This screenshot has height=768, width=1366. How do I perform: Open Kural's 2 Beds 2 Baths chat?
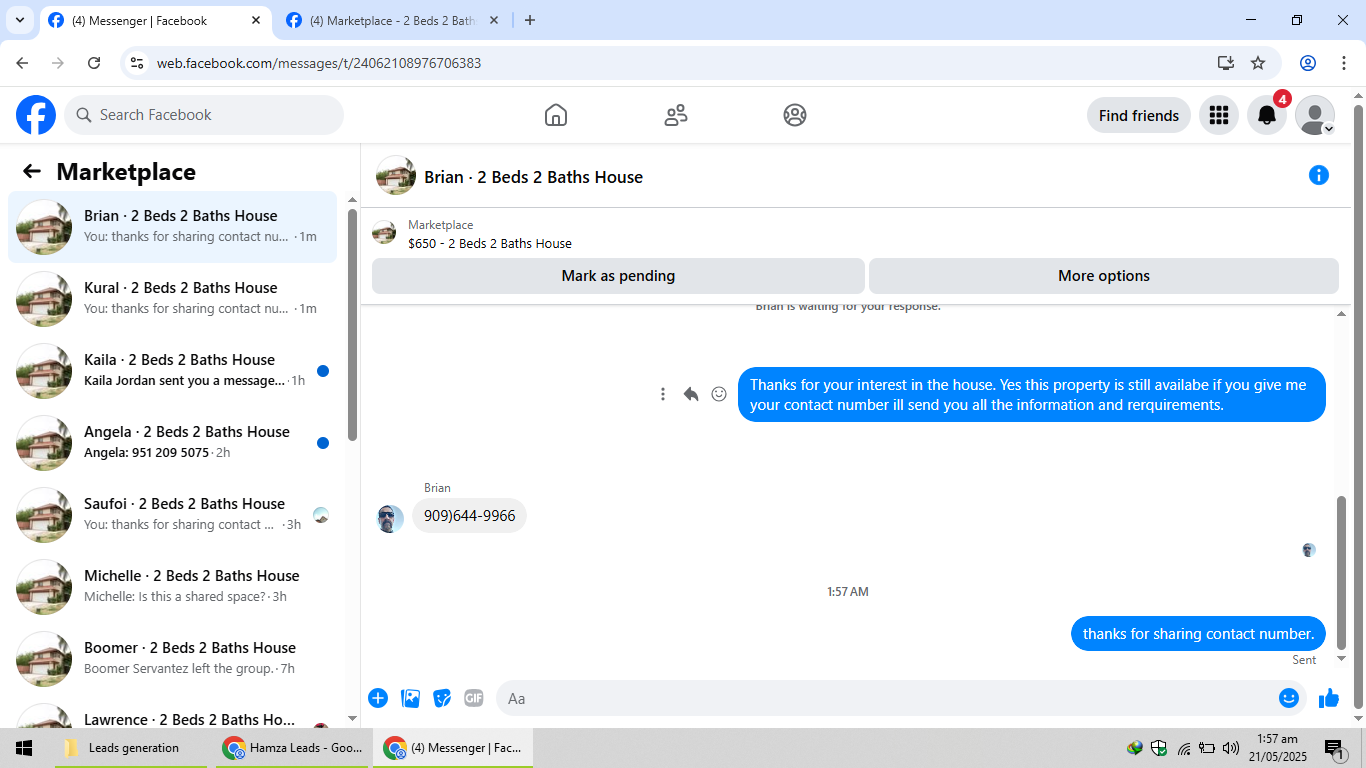[x=173, y=299]
